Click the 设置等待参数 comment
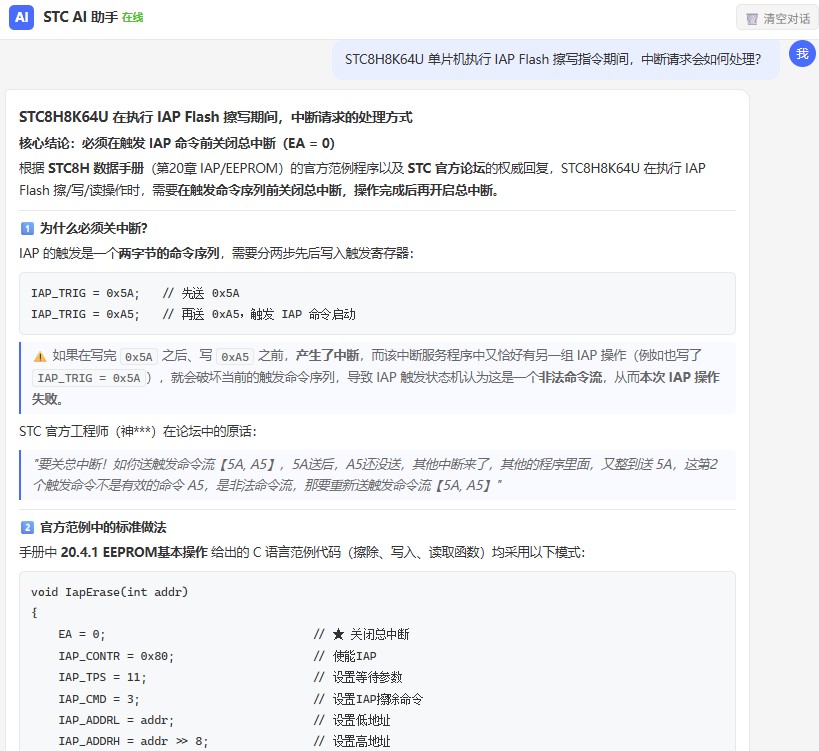Viewport: 819px width, 751px height. click(358, 677)
